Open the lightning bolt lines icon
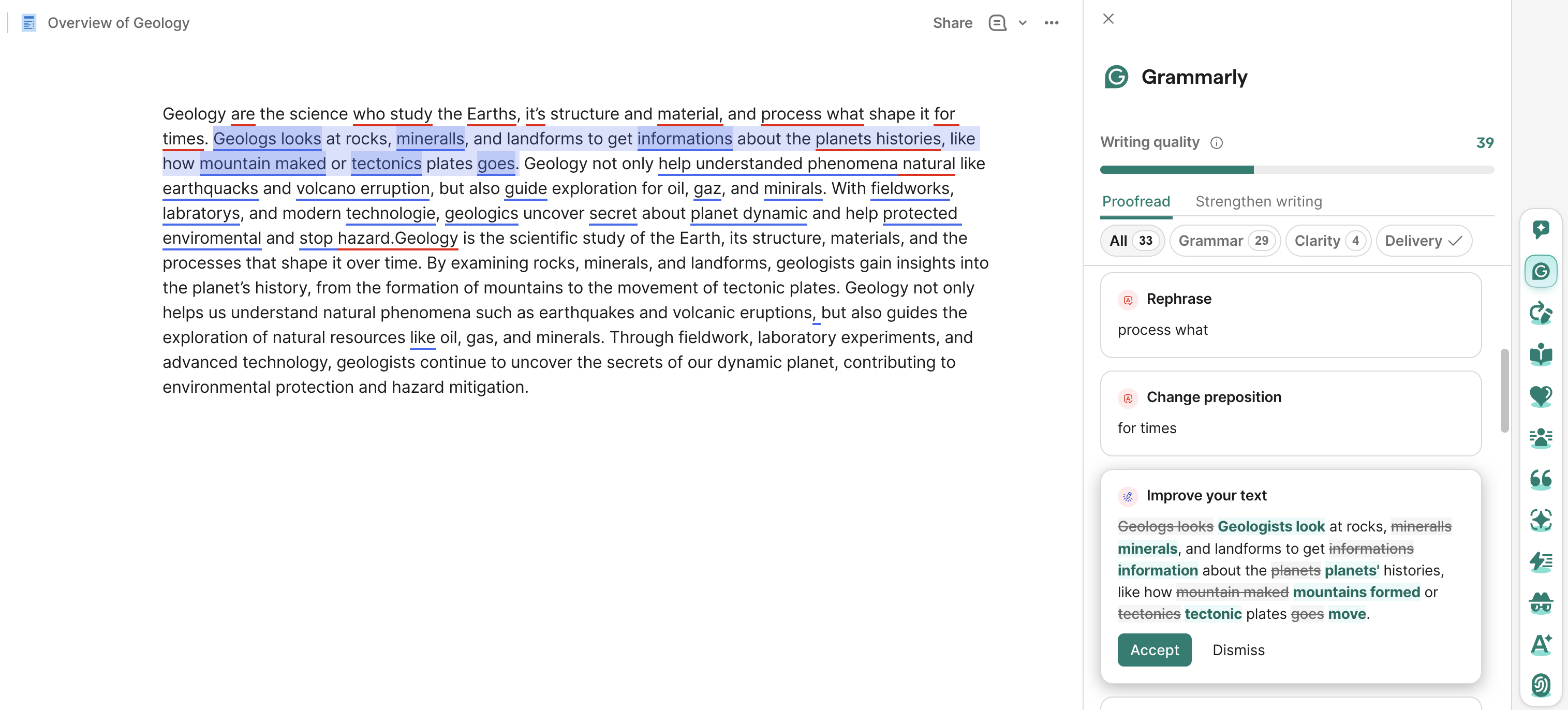 [1540, 561]
